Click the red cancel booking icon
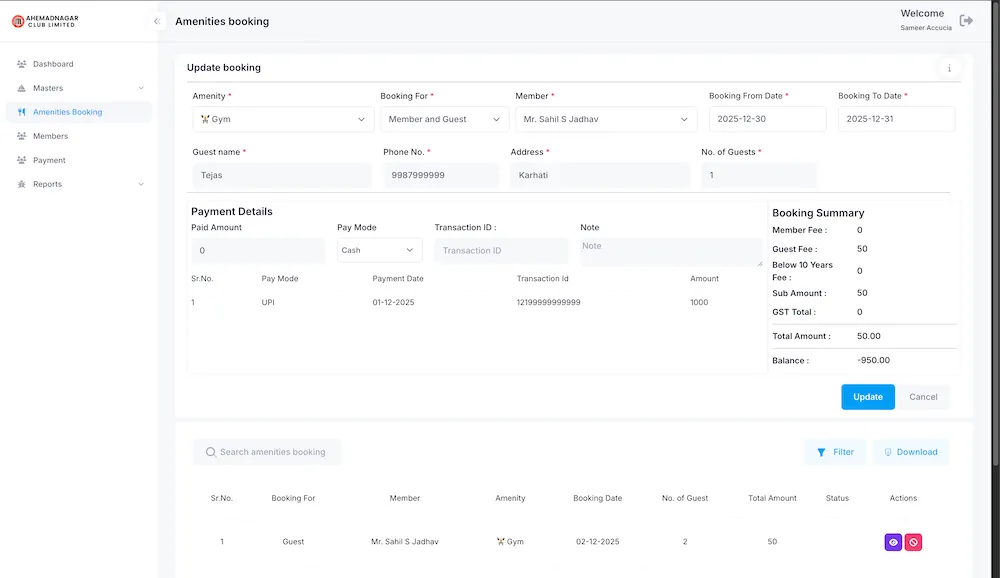1000x578 pixels. point(913,542)
